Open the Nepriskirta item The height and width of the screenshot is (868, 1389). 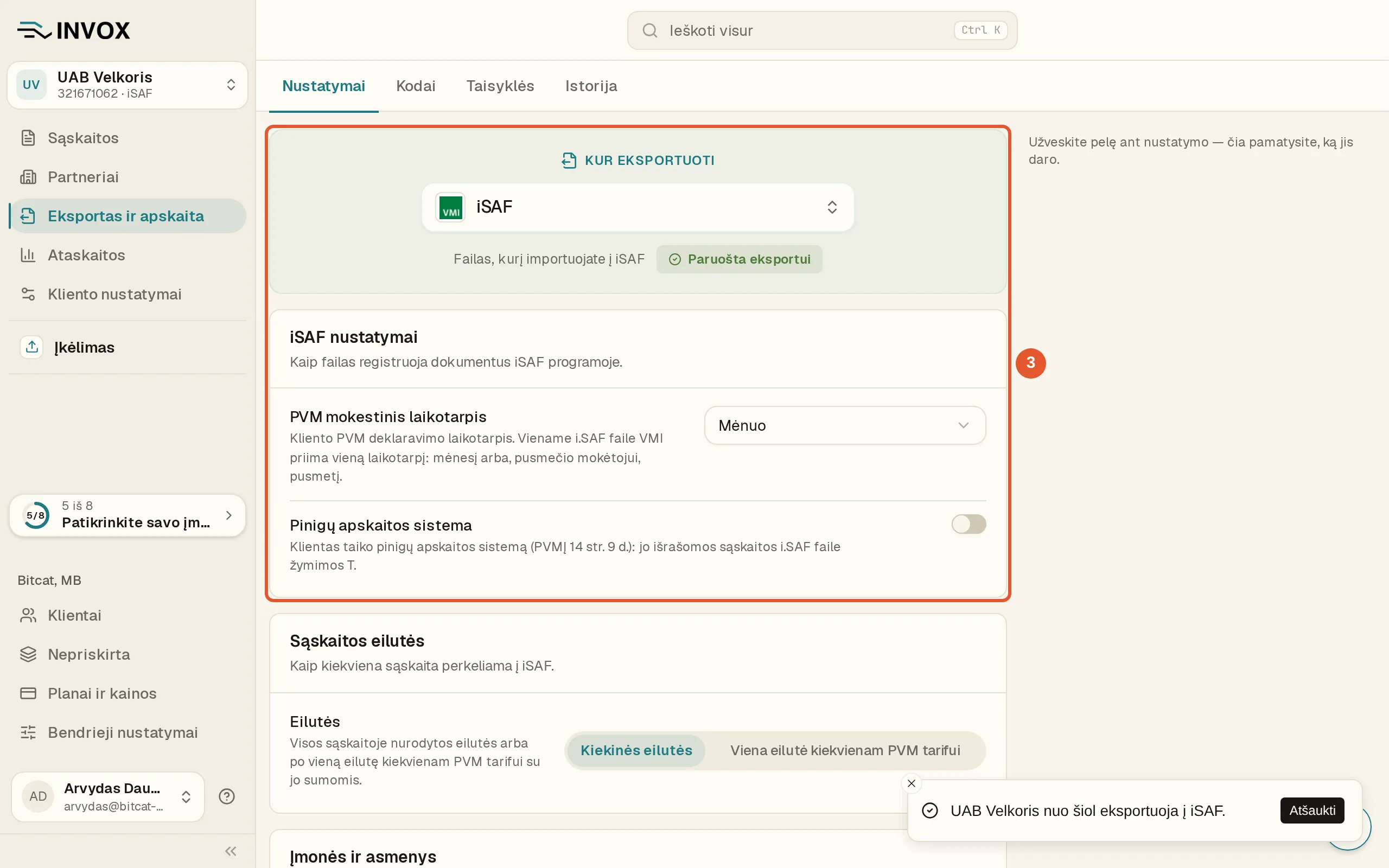coord(128,654)
